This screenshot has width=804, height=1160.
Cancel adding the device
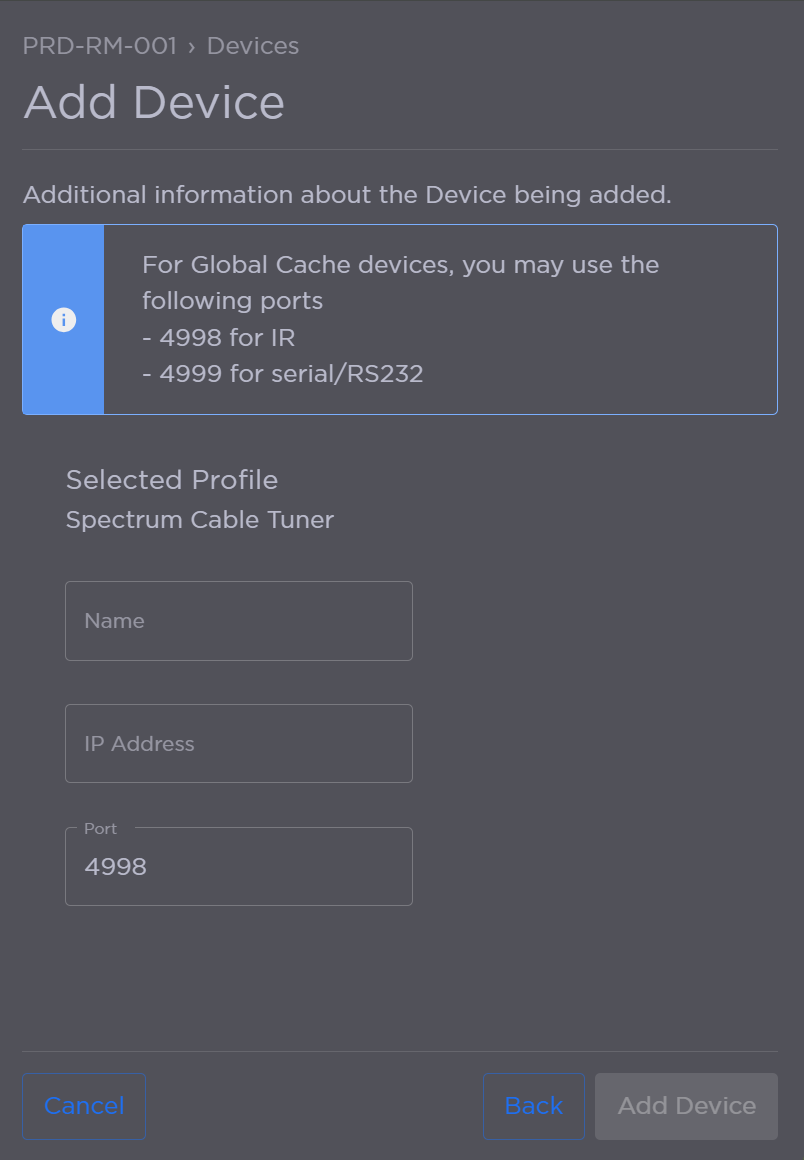click(83, 1106)
